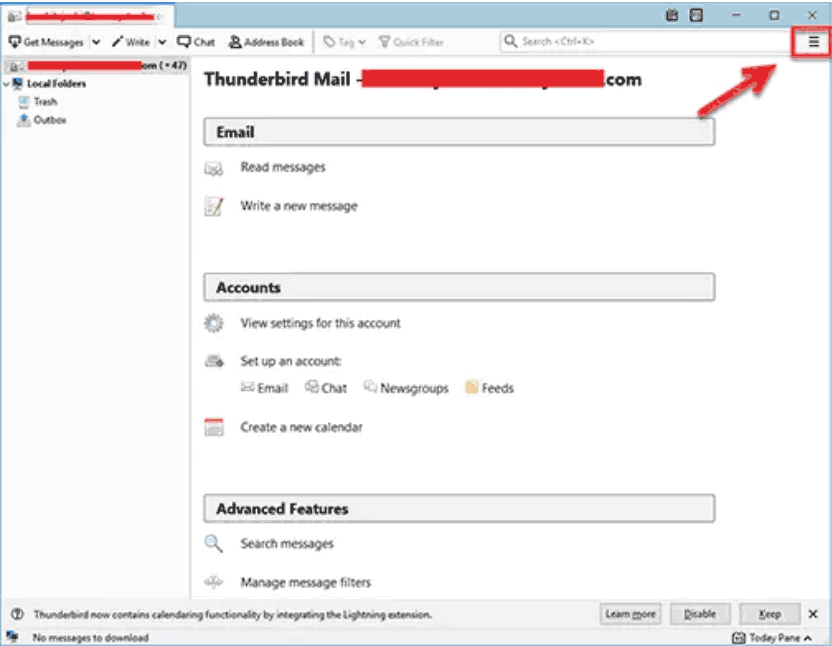Click the new calendar icon
The height and width of the screenshot is (646, 832).
(214, 427)
